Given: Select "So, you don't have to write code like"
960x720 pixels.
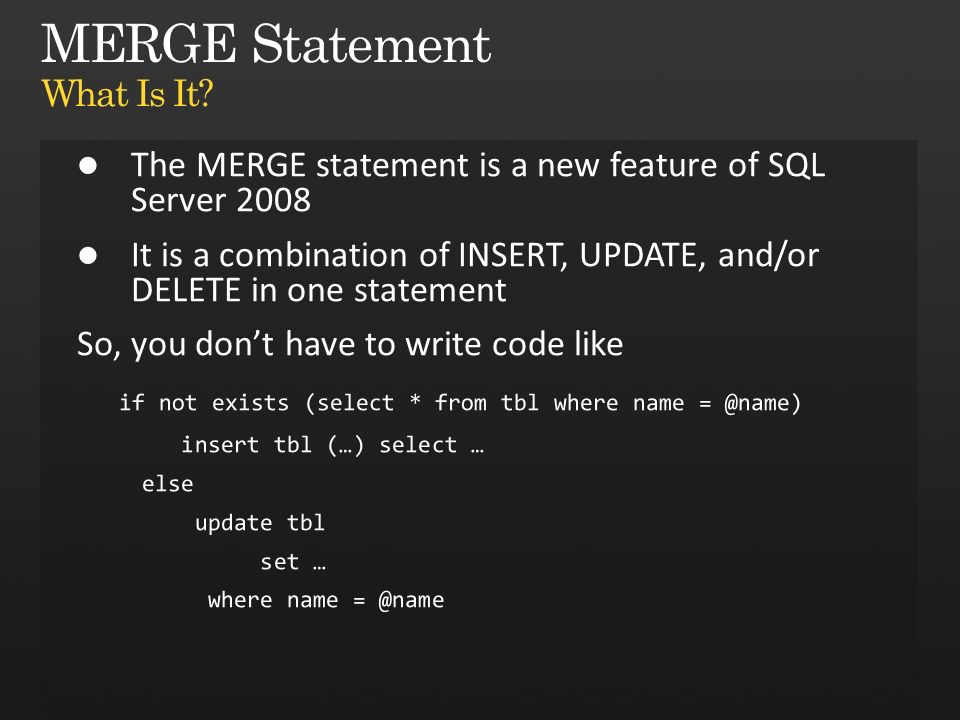Looking at the screenshot, I should pos(350,344).
